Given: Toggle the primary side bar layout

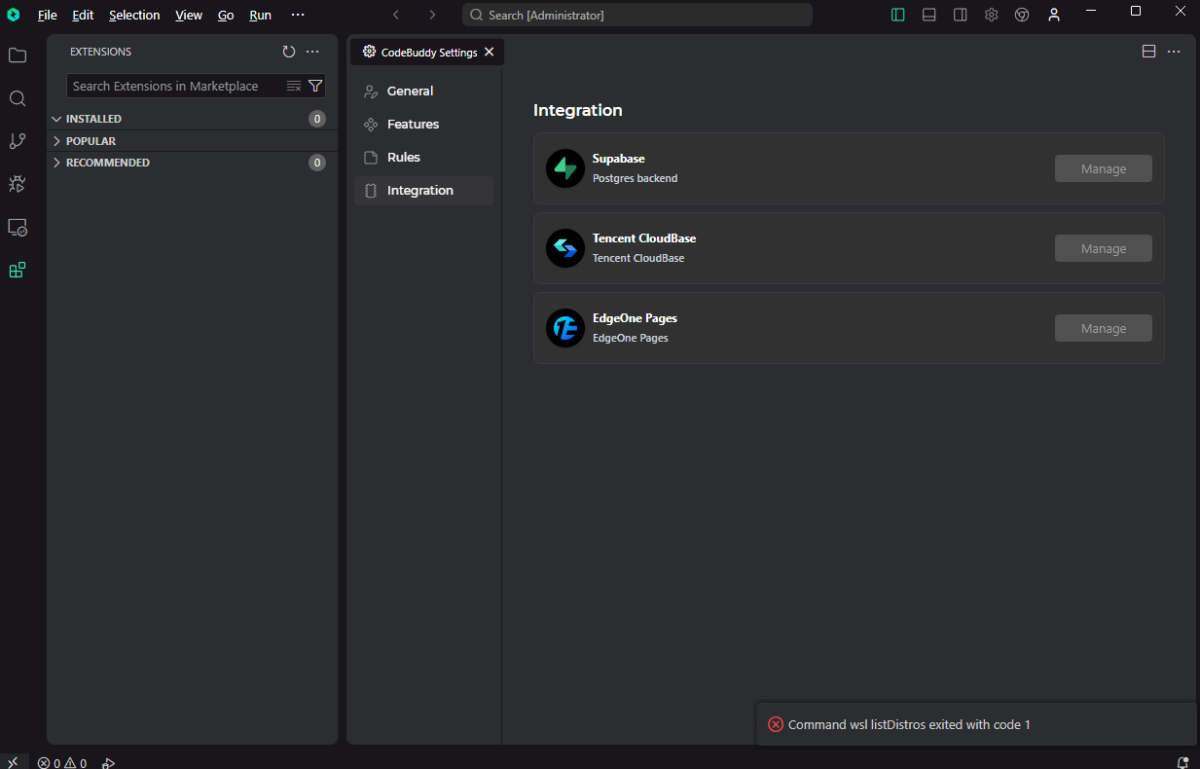Looking at the screenshot, I should [898, 15].
